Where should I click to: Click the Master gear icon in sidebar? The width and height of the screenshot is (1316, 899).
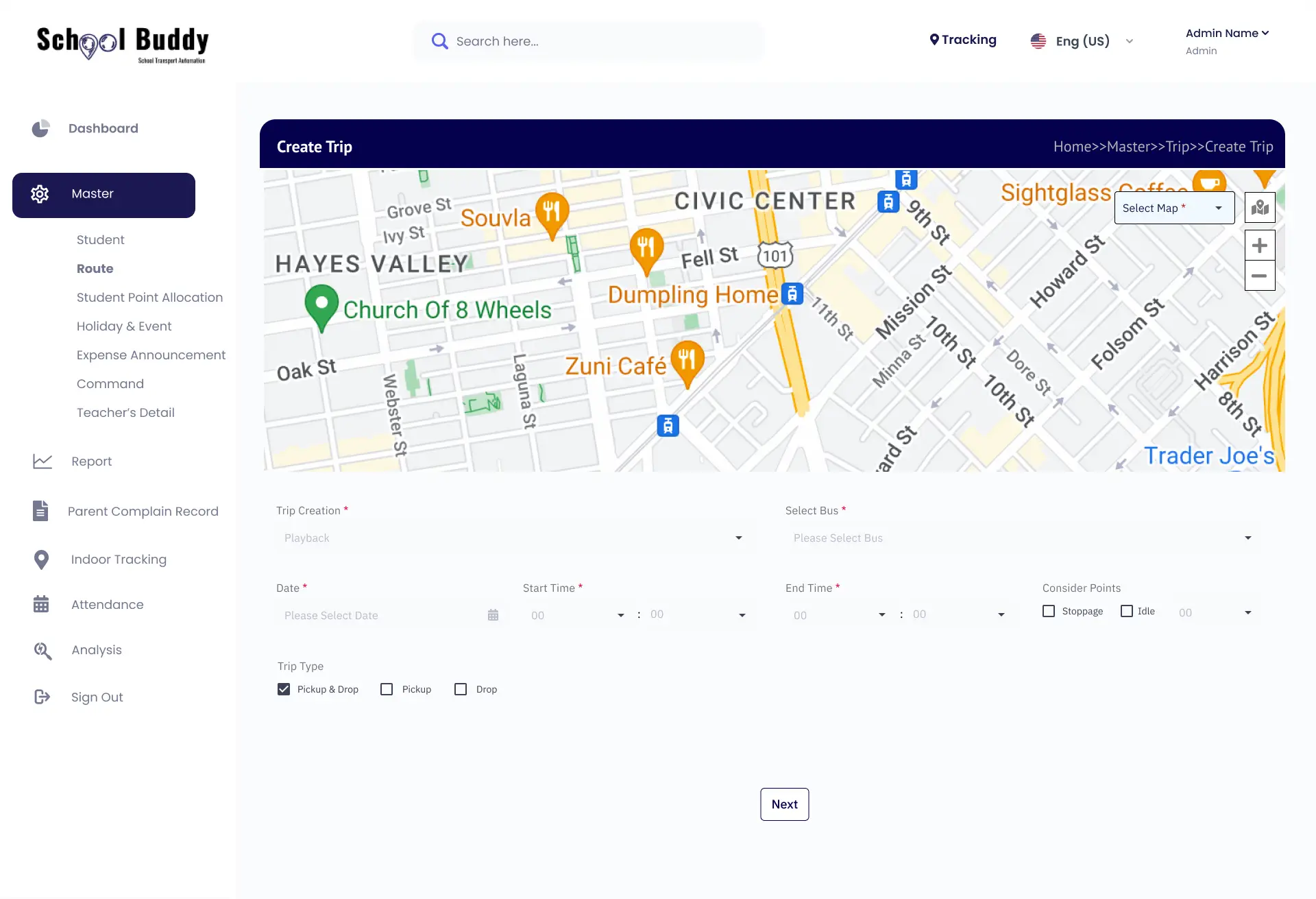click(x=40, y=194)
